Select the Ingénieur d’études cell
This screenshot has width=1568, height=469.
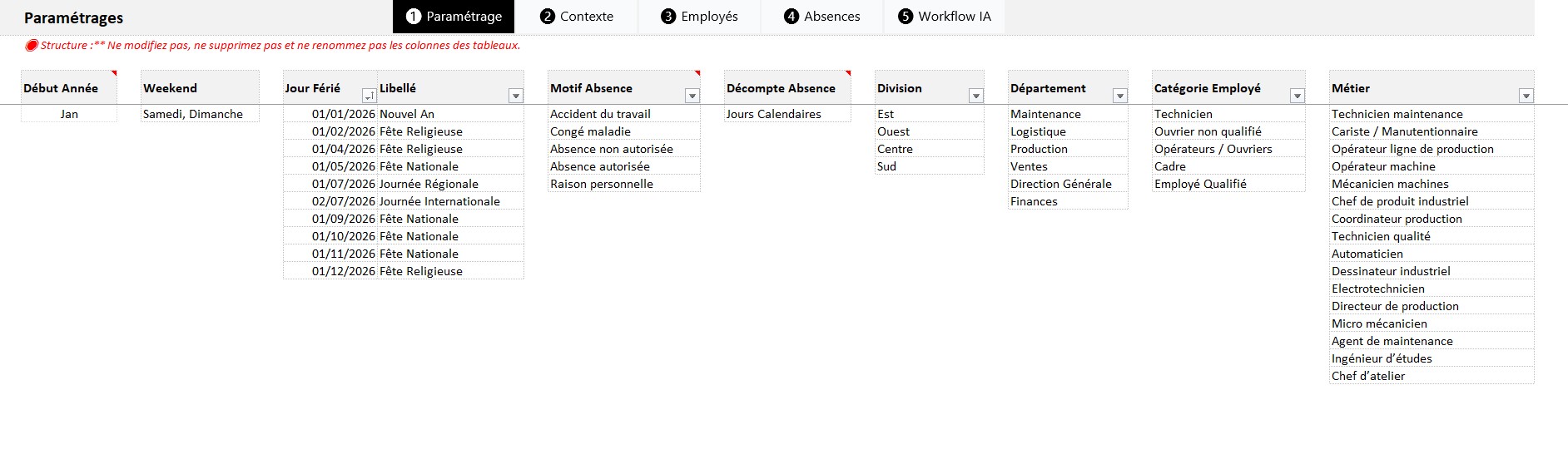pos(1432,358)
